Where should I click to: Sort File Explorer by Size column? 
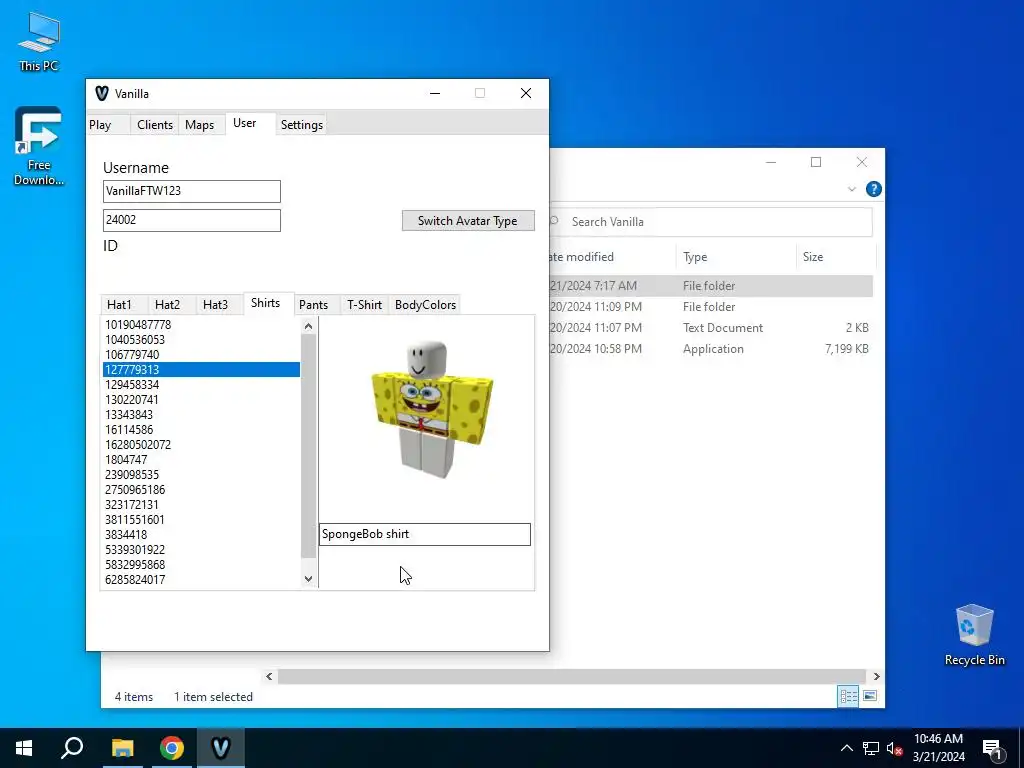coord(835,257)
